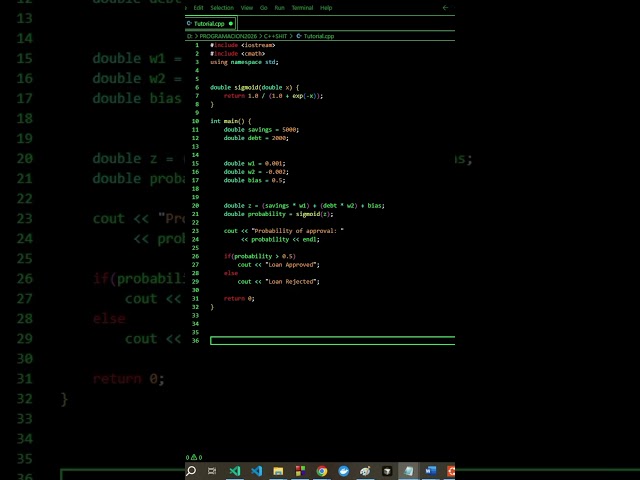The height and width of the screenshot is (480, 640).
Task: Click 'return 1.0 / (1.0 + exp(-x));' line
Action: pyautogui.click(x=273, y=96)
